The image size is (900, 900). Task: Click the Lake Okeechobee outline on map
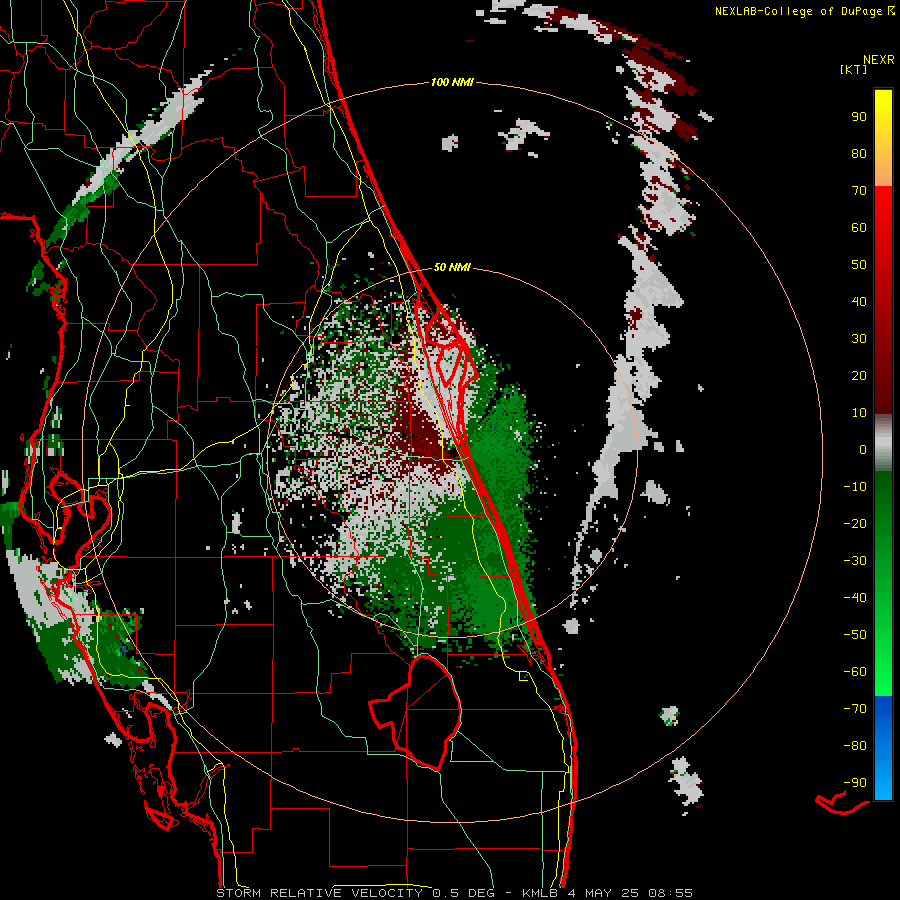point(414,712)
